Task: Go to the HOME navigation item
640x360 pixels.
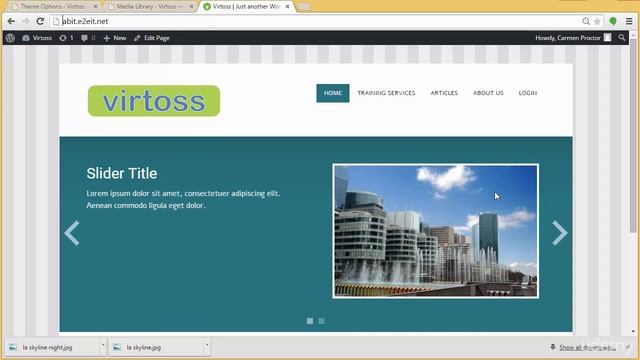Action: tap(333, 93)
